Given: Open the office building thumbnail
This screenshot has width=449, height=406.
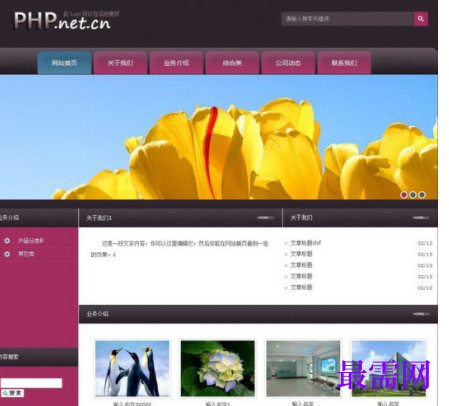Looking at the screenshot, I should (389, 368).
